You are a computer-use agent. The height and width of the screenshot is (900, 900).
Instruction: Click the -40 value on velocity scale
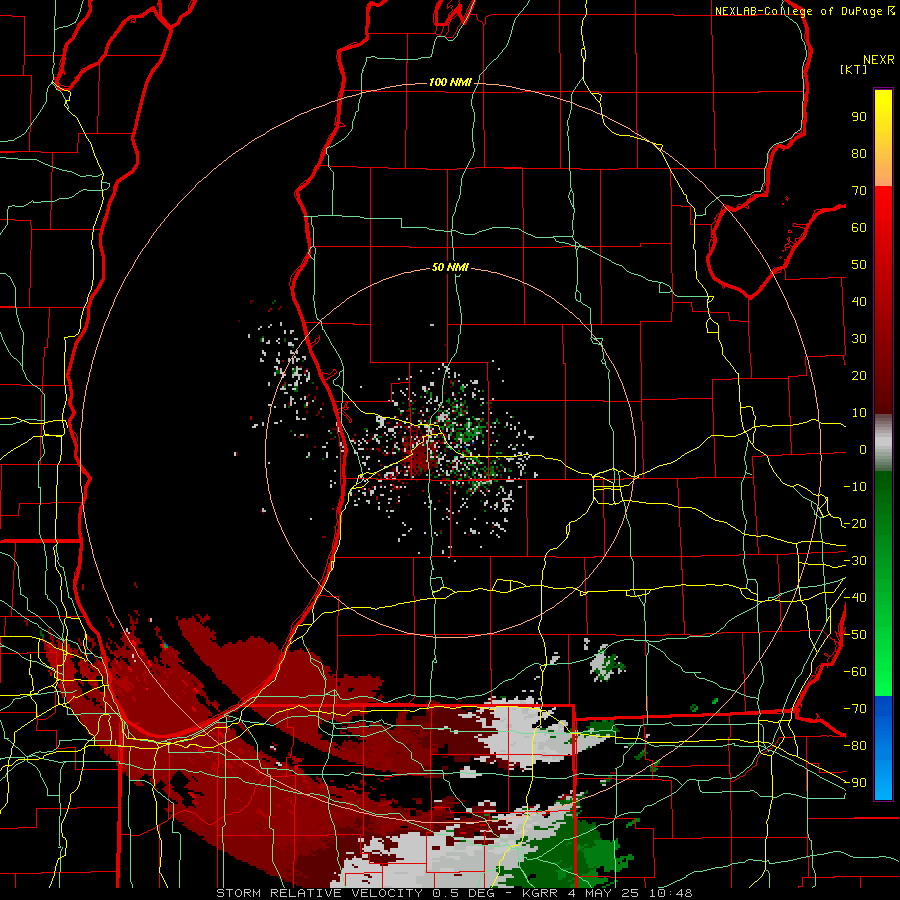tap(855, 598)
